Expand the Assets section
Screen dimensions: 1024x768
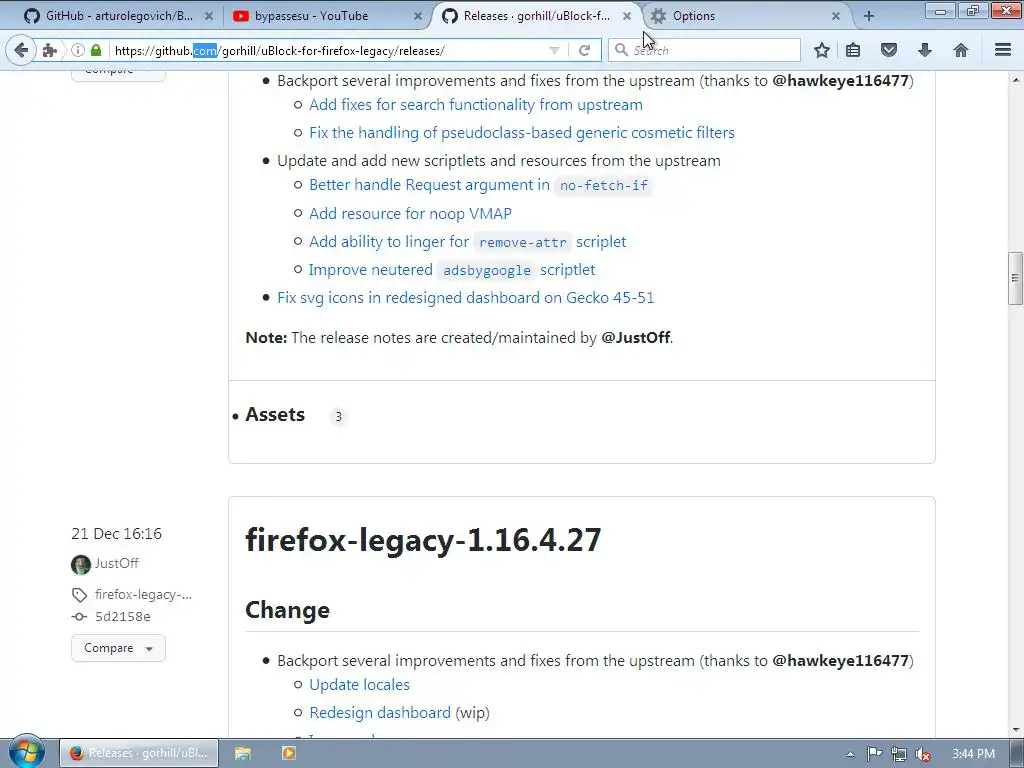[x=275, y=415]
